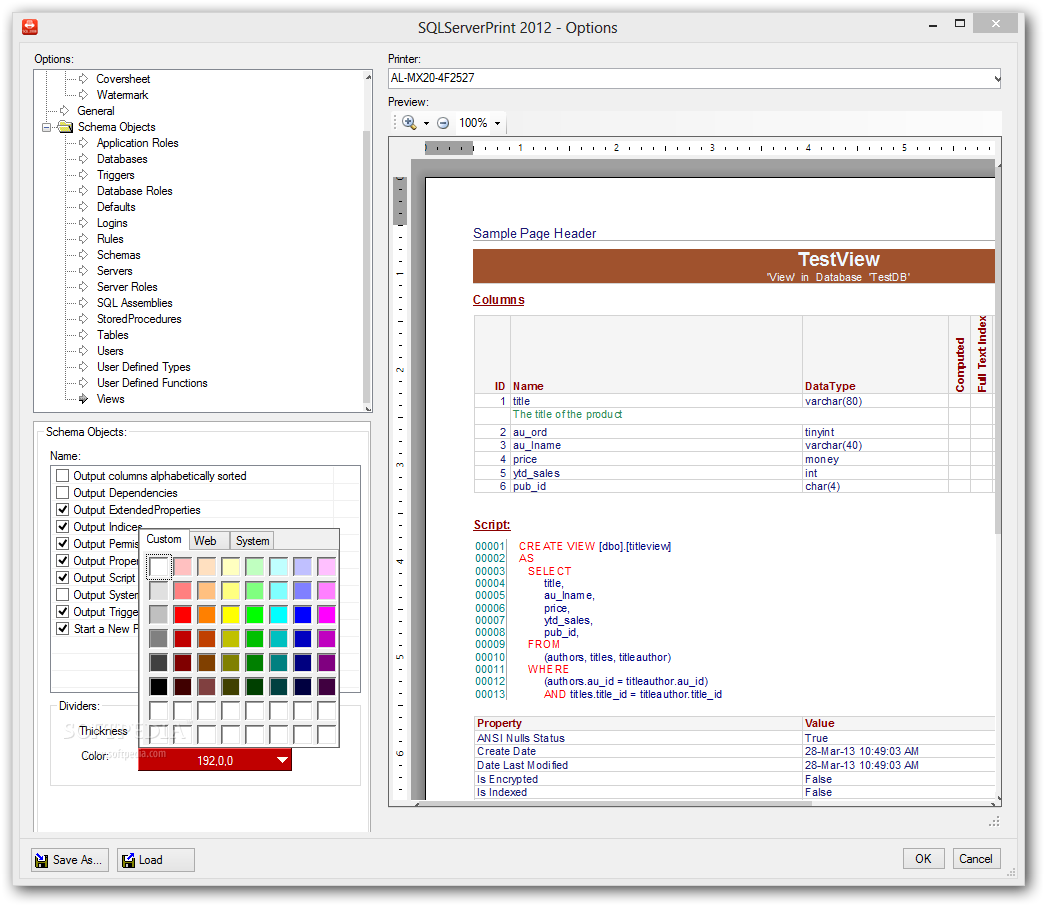Toggle the Output Properties checkbox
The width and height of the screenshot is (1045, 906).
coord(63,561)
